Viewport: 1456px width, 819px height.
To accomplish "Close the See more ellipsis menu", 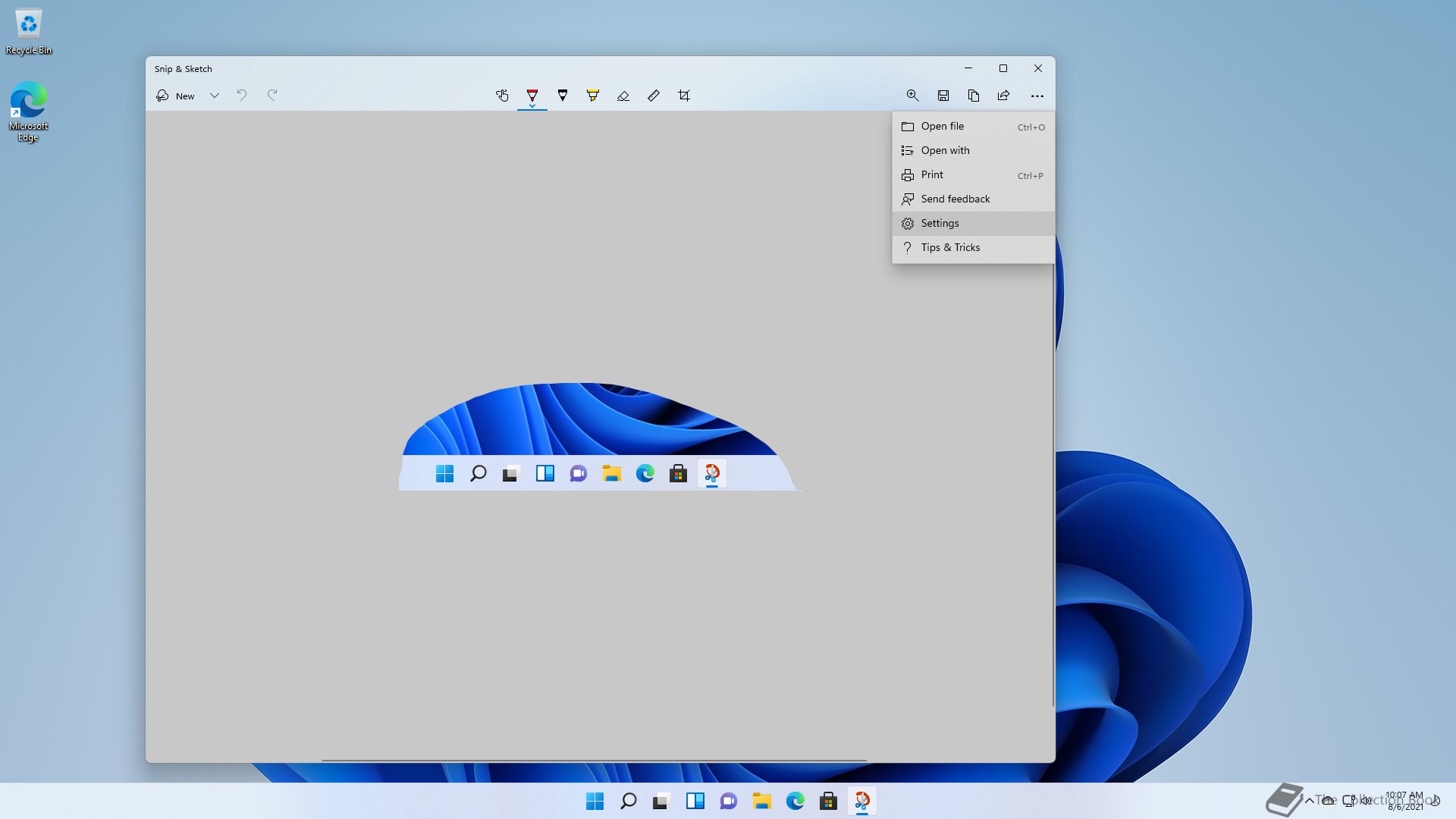I will point(1037,96).
